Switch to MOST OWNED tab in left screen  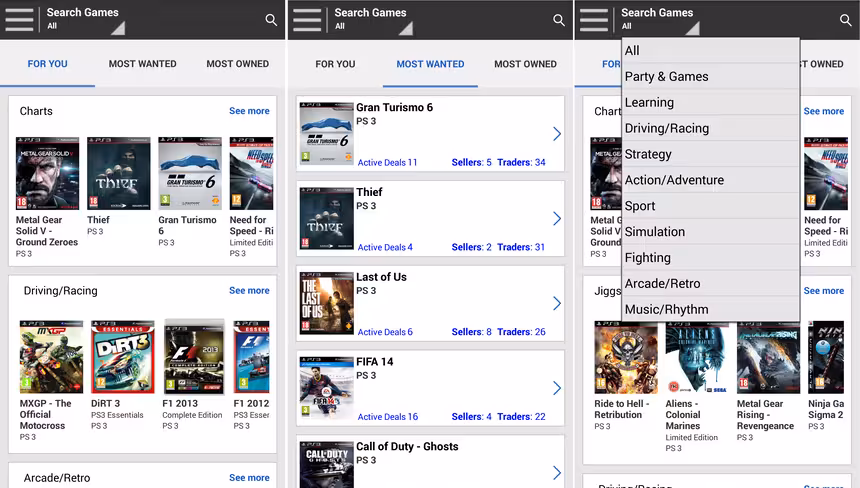[x=237, y=64]
